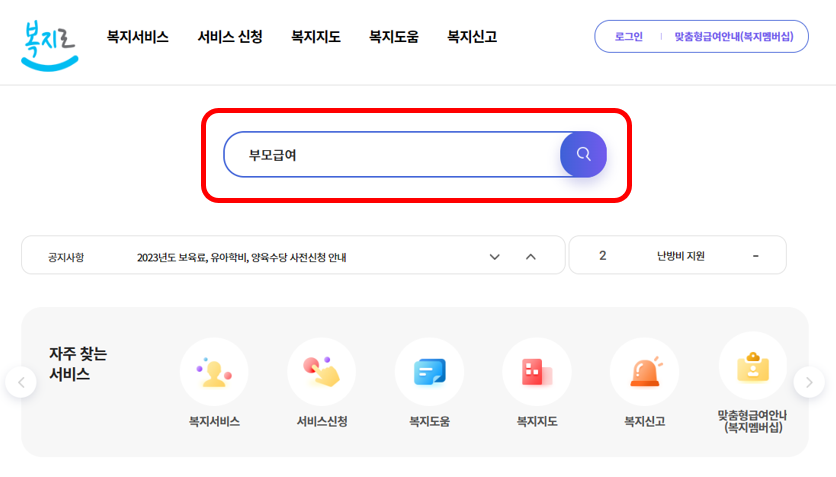This screenshot has width=836, height=477.
Task: Open the 서비스신청 hand icon
Action: click(321, 372)
